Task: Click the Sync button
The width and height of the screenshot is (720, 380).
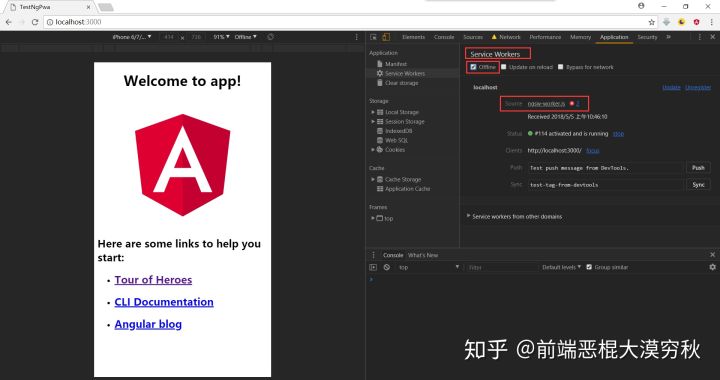Action: click(x=698, y=184)
